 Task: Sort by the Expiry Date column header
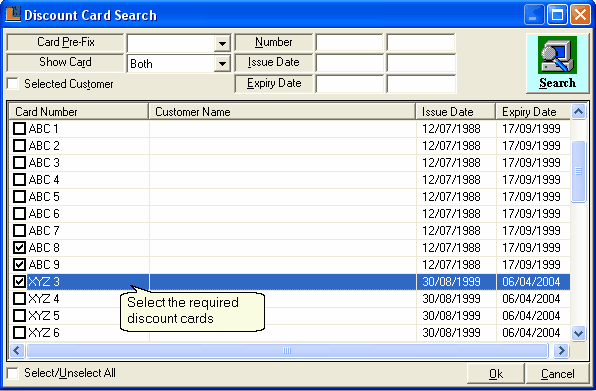(x=533, y=112)
